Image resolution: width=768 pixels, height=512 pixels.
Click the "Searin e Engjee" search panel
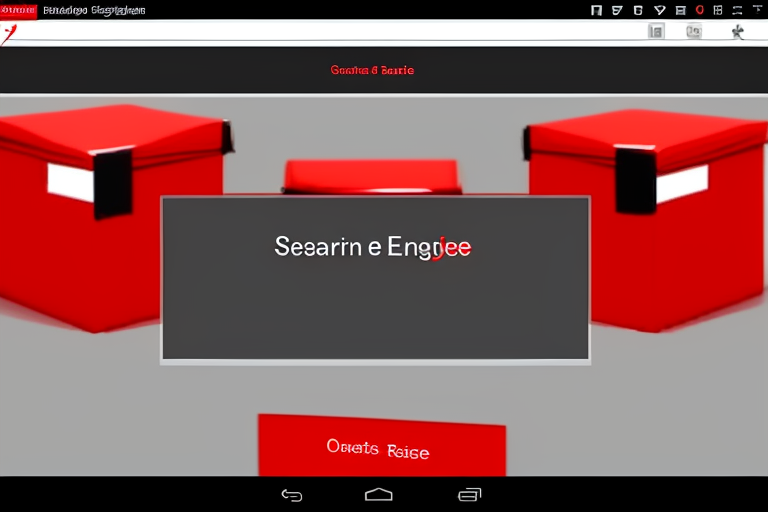coord(375,278)
